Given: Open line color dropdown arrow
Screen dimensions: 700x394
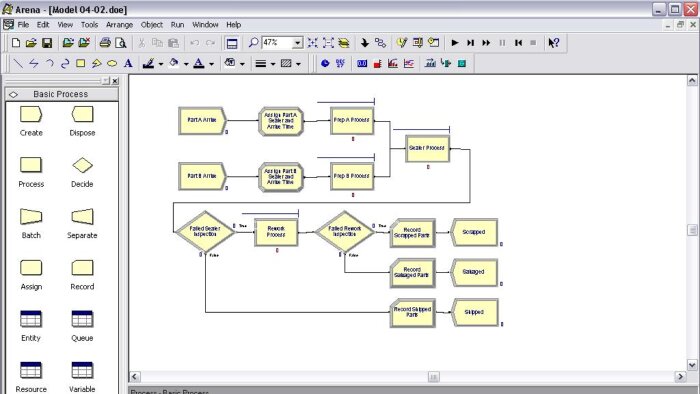Looking at the screenshot, I should [x=161, y=64].
